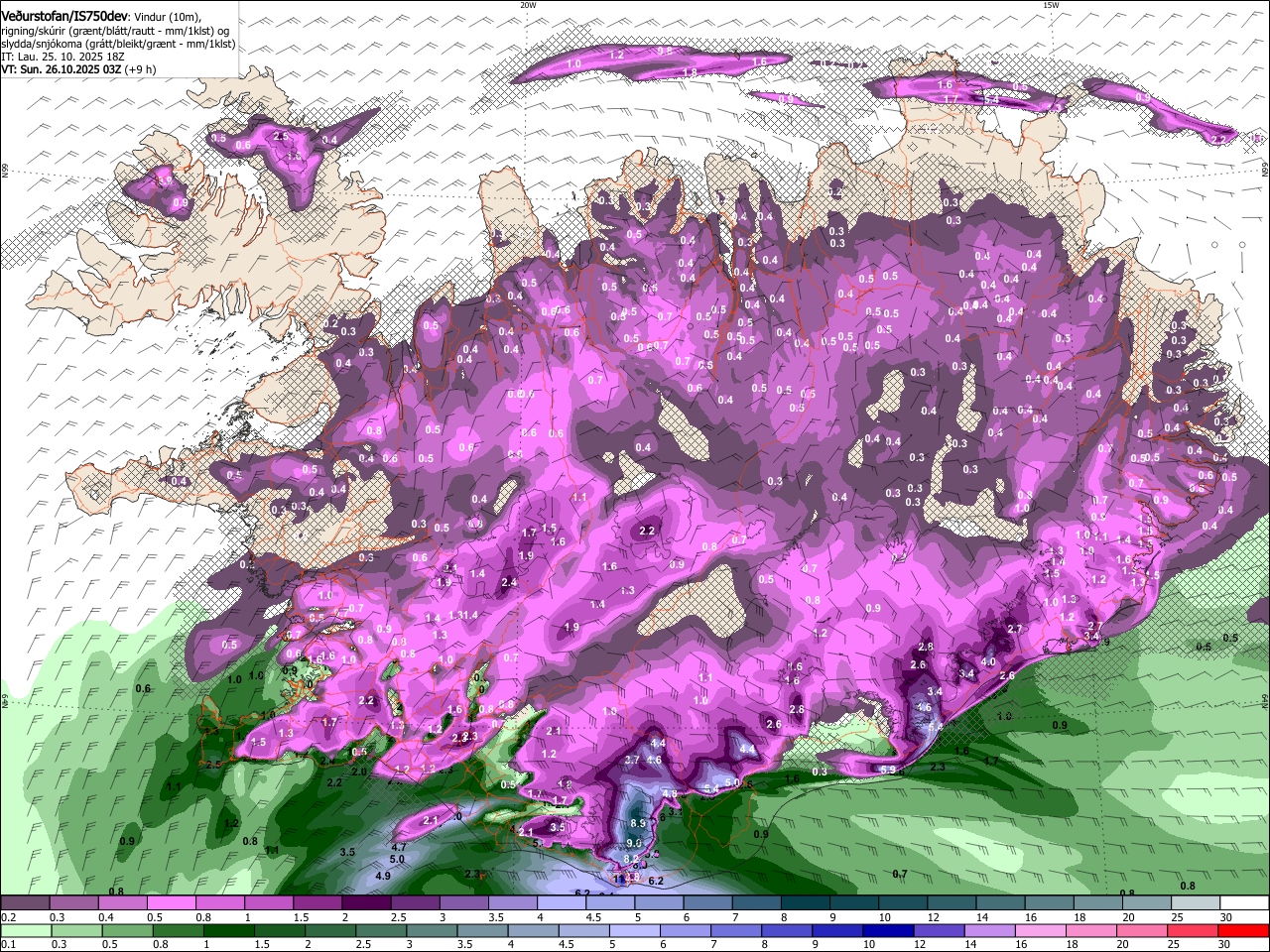Click the pale green 0.1–0.3 swatch, lower legend row
Image resolution: width=1270 pixels, height=952 pixels.
point(26,930)
